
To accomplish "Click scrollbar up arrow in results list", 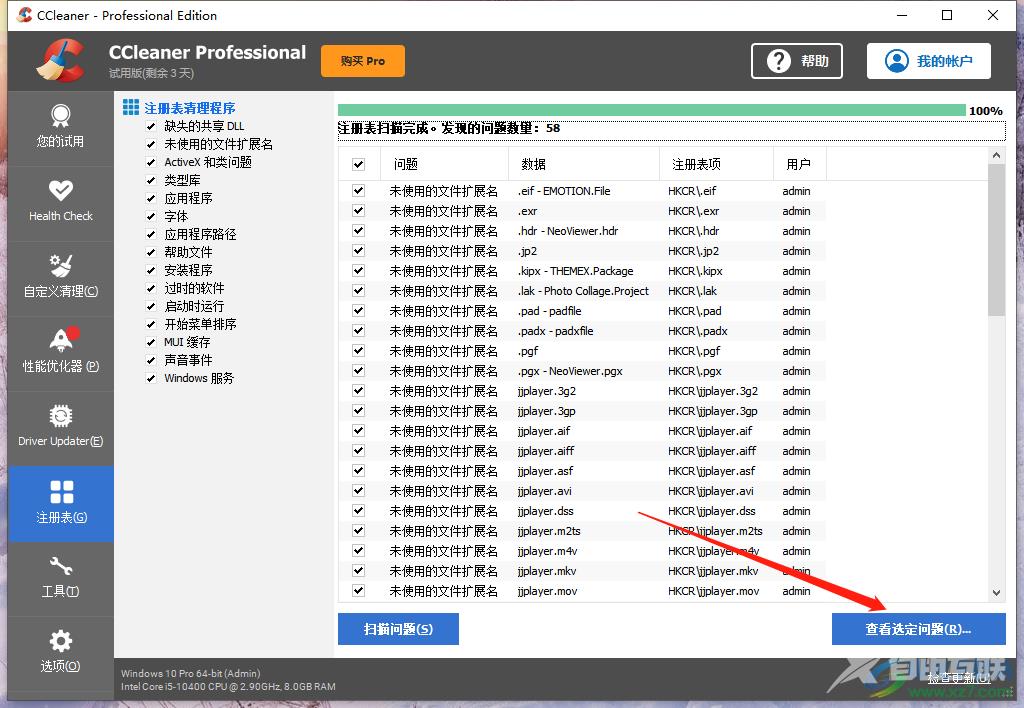I will pyautogui.click(x=996, y=155).
